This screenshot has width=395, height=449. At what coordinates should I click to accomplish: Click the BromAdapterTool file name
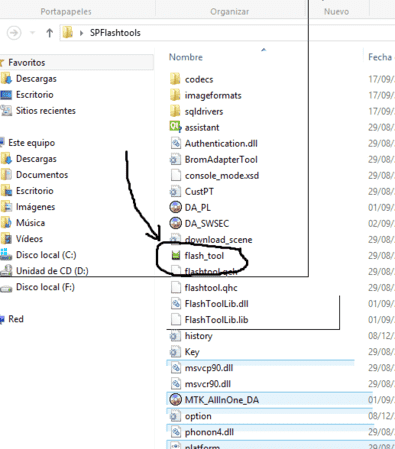click(221, 159)
